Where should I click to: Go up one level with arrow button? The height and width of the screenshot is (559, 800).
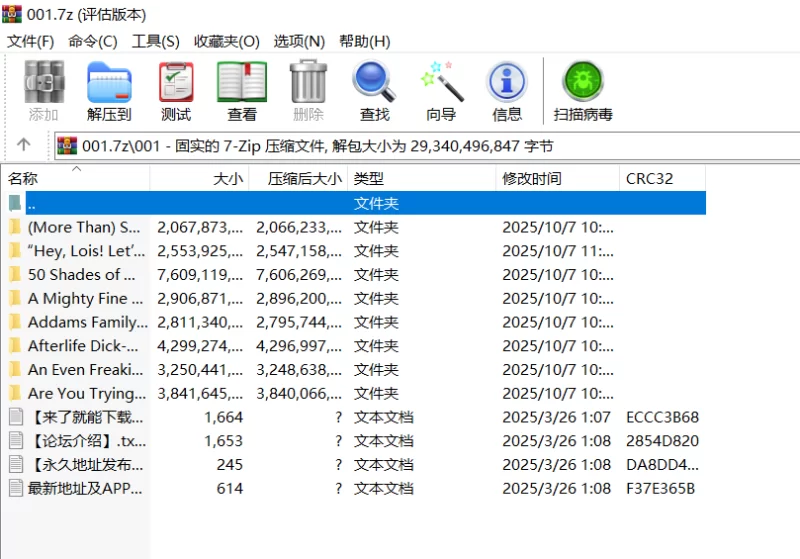pyautogui.click(x=24, y=145)
